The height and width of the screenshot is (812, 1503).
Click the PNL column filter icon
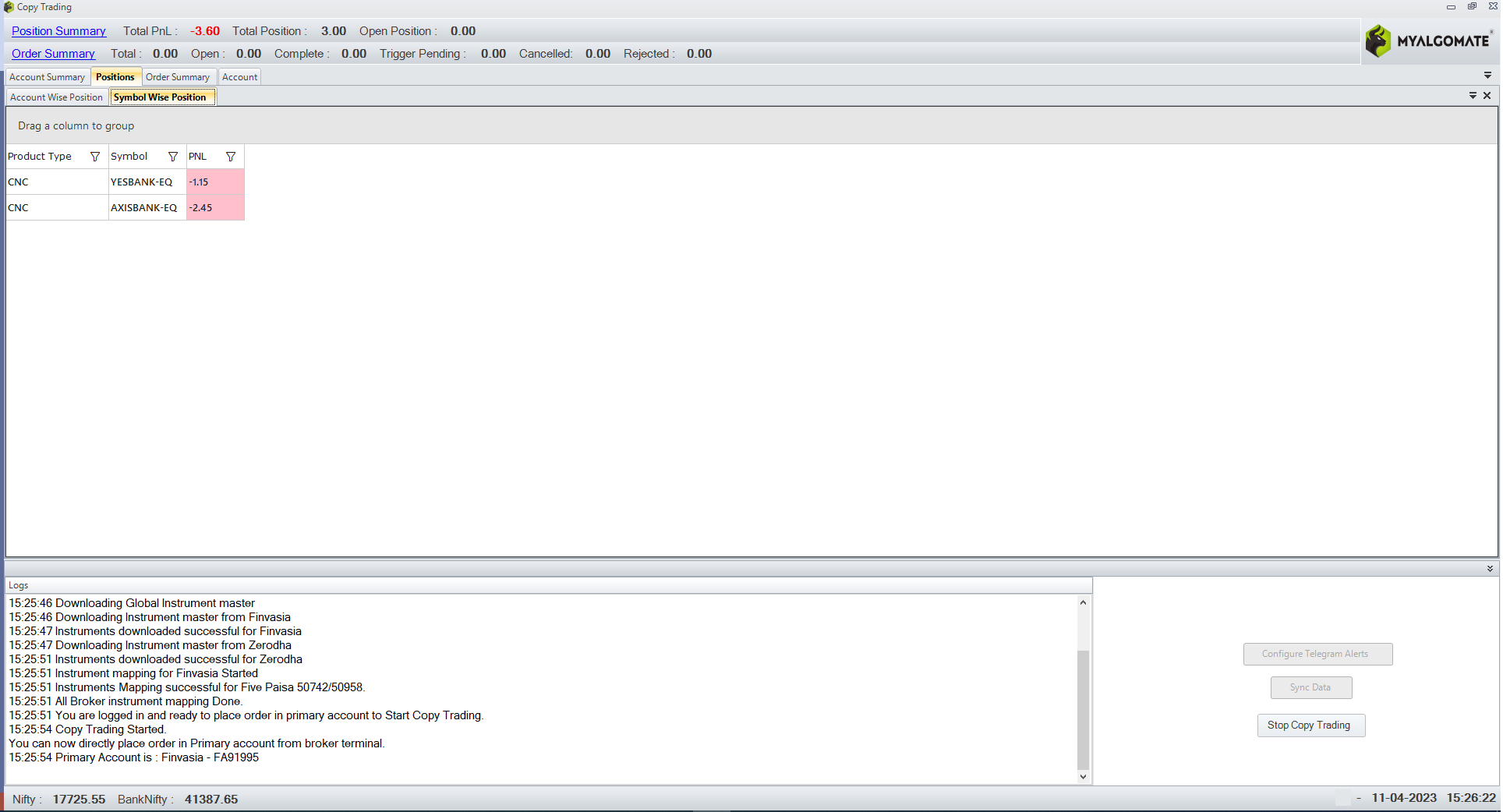(x=231, y=157)
